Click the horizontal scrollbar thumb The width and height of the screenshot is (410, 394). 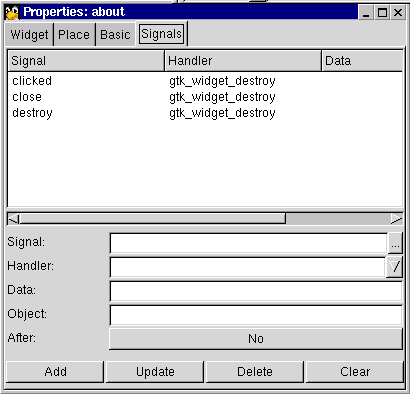(153, 219)
